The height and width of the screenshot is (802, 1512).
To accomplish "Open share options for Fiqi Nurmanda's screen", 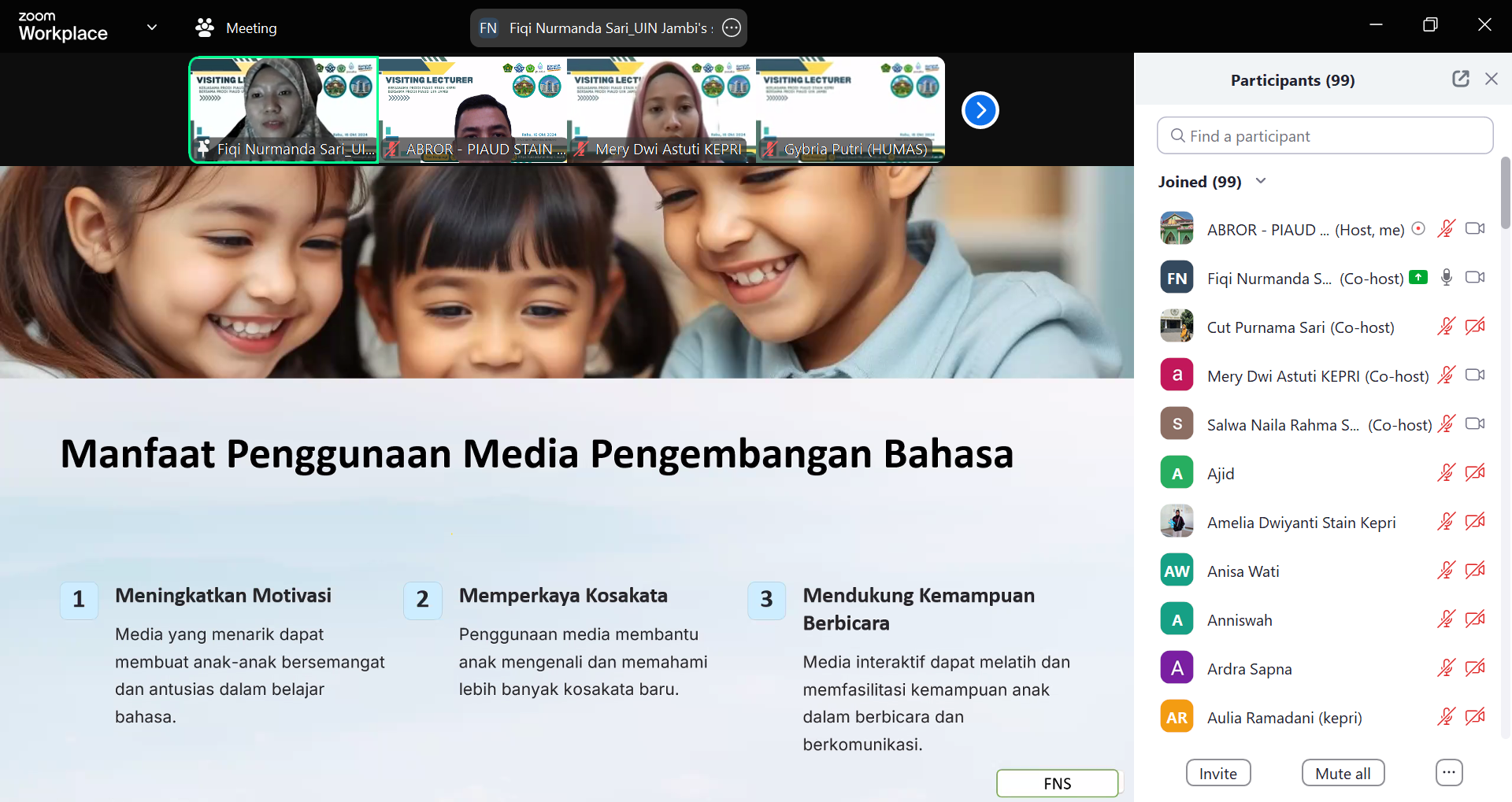I will point(732,28).
